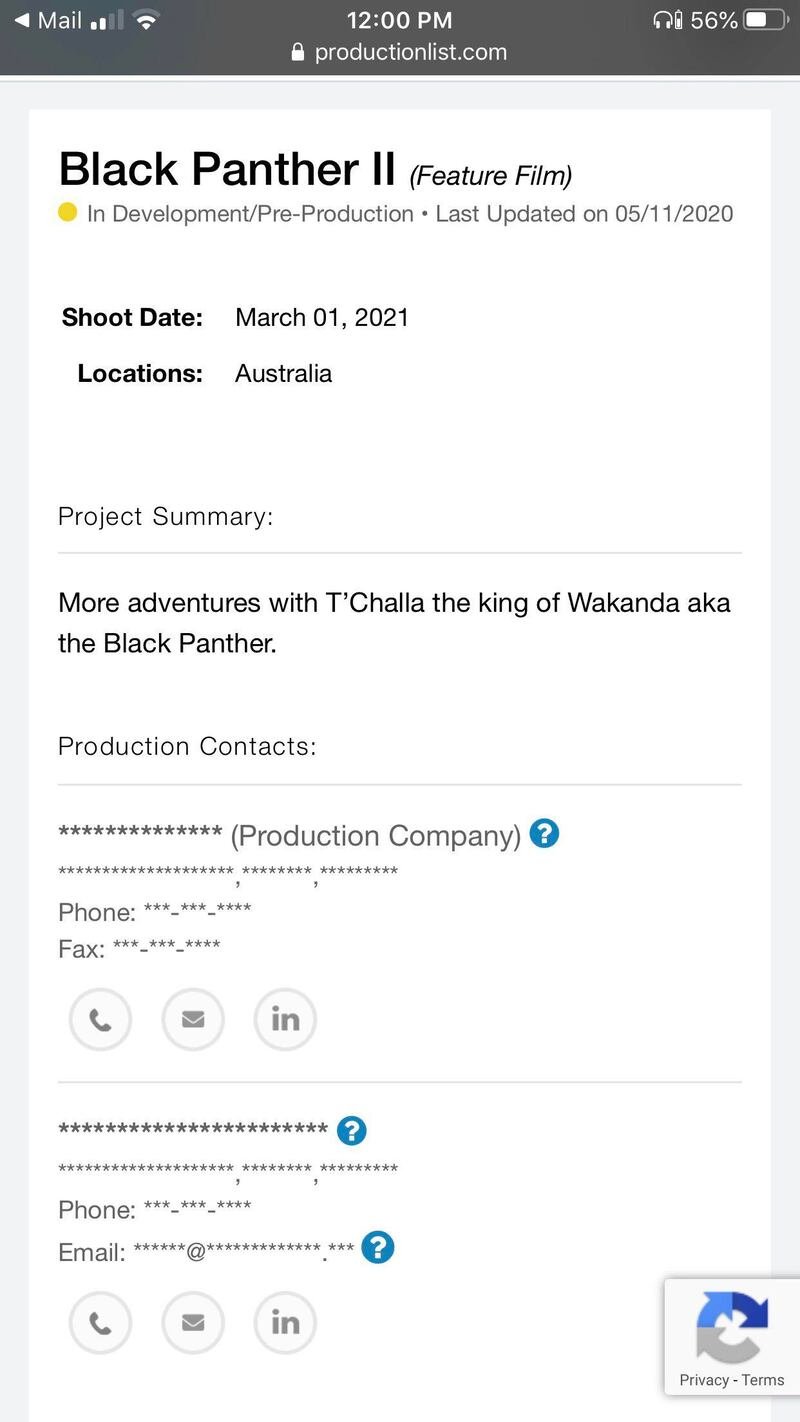800x1422 pixels.
Task: Go back to Mail app
Action: coord(48,21)
